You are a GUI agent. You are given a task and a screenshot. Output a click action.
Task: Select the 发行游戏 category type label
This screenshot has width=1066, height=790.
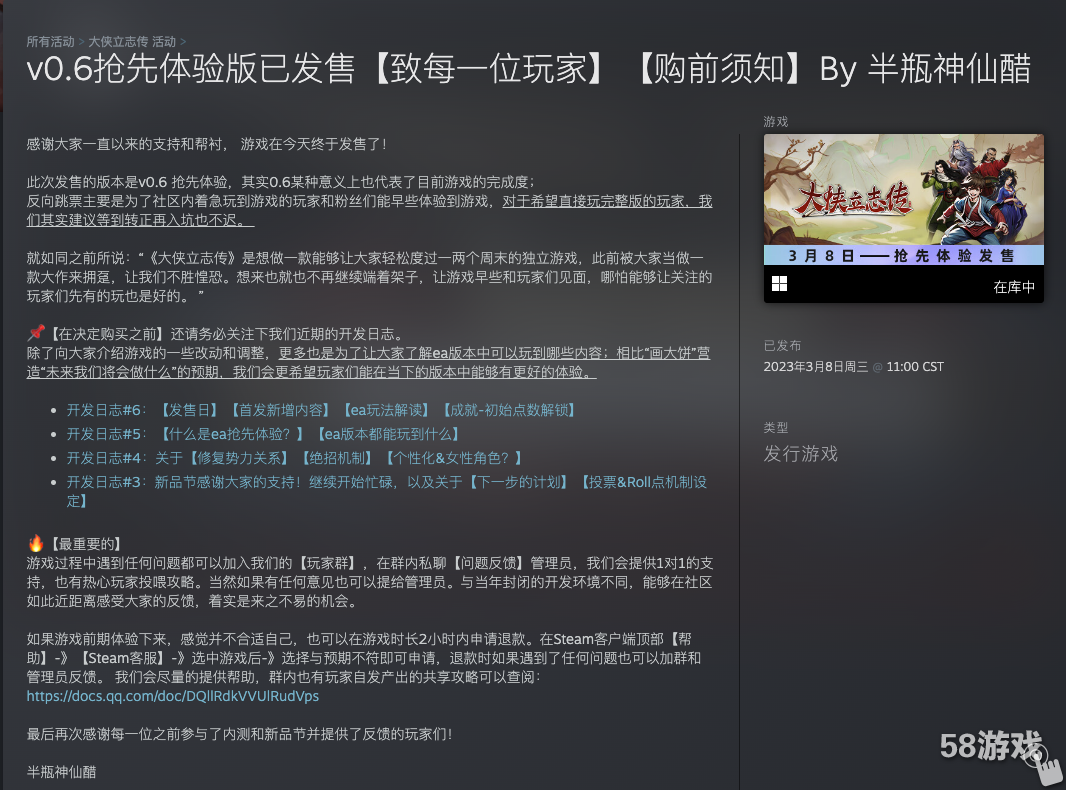pos(800,454)
